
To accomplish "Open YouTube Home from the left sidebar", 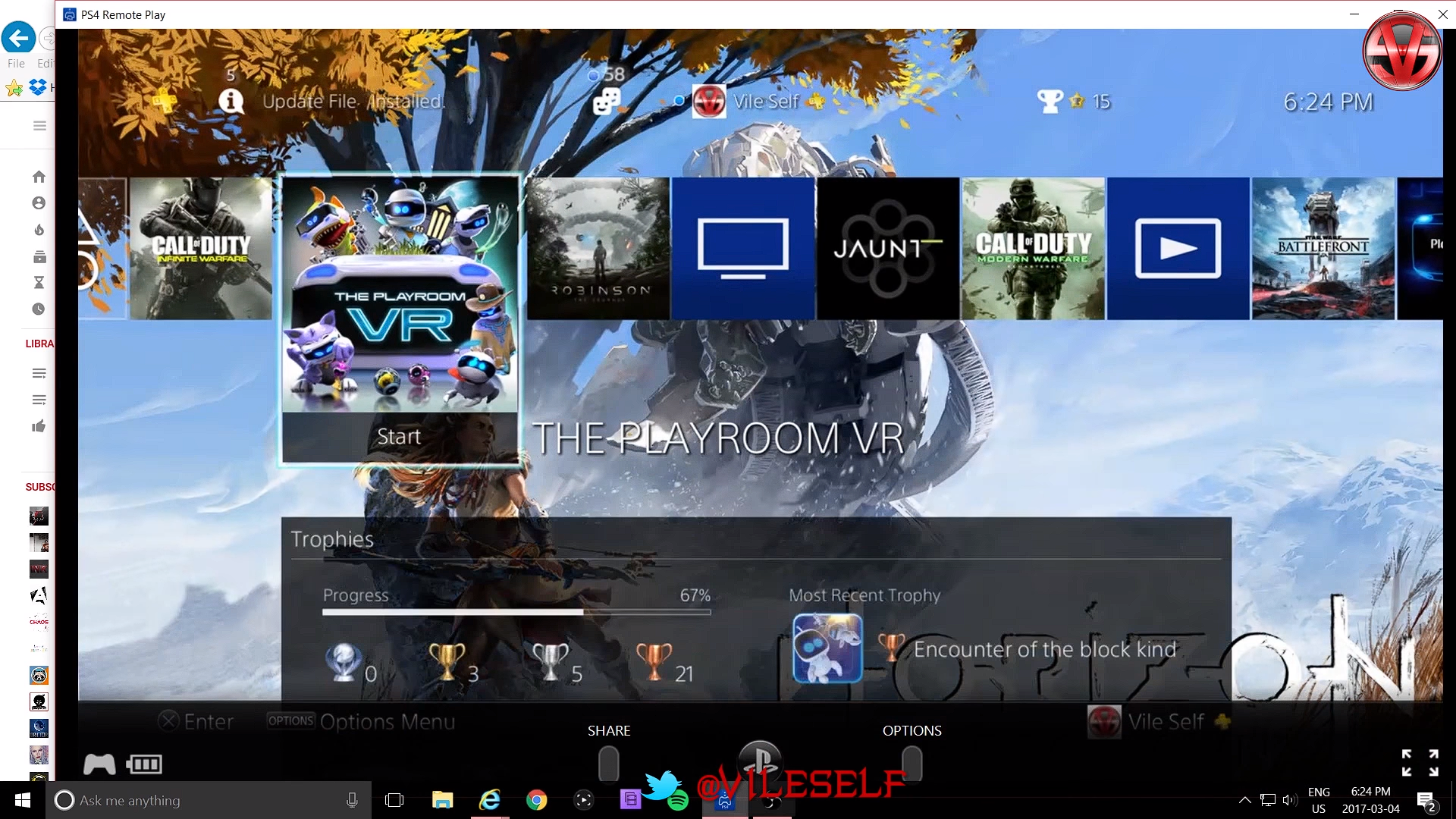I will [39, 176].
